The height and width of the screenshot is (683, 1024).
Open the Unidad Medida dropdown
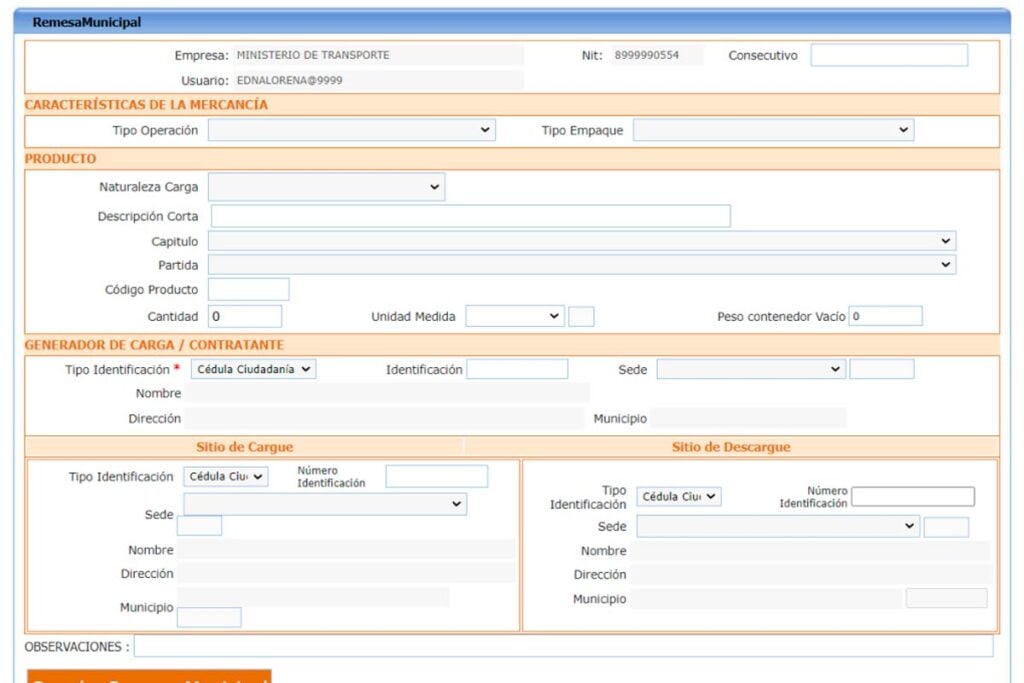pyautogui.click(x=514, y=316)
